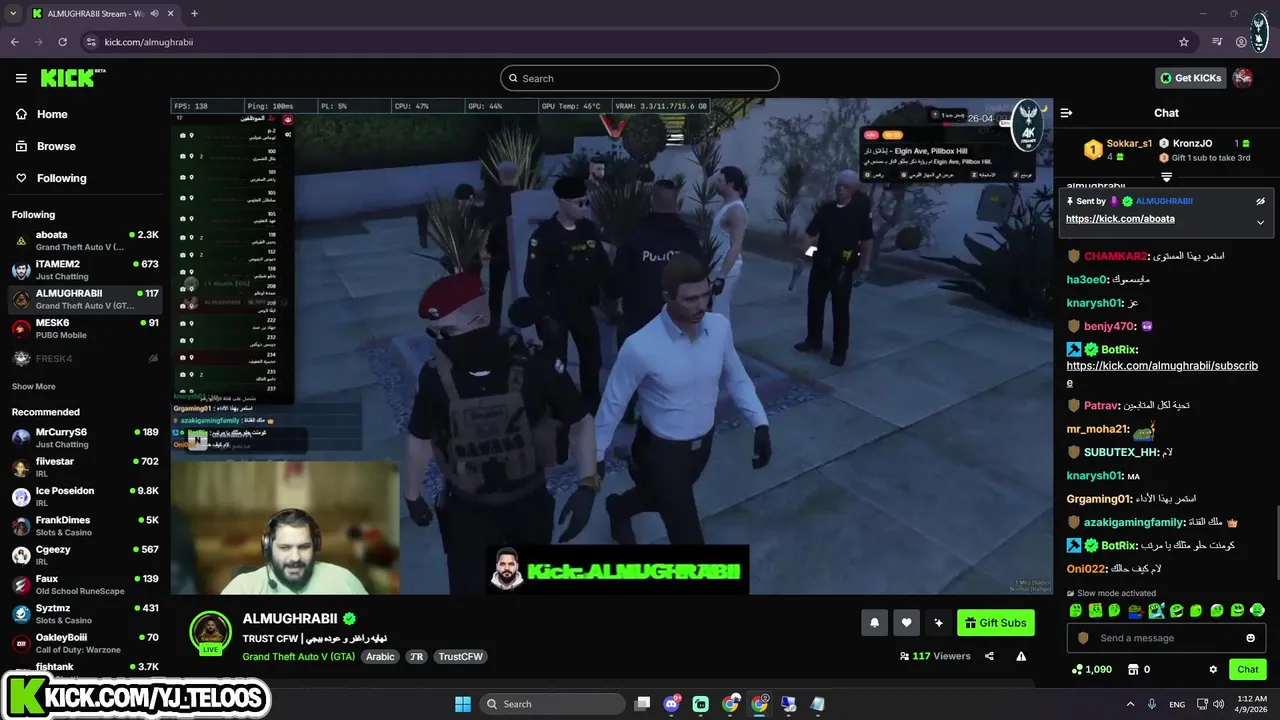This screenshot has width=1280, height=720.
Task: Open the channel shop icon
Action: [x=1133, y=669]
